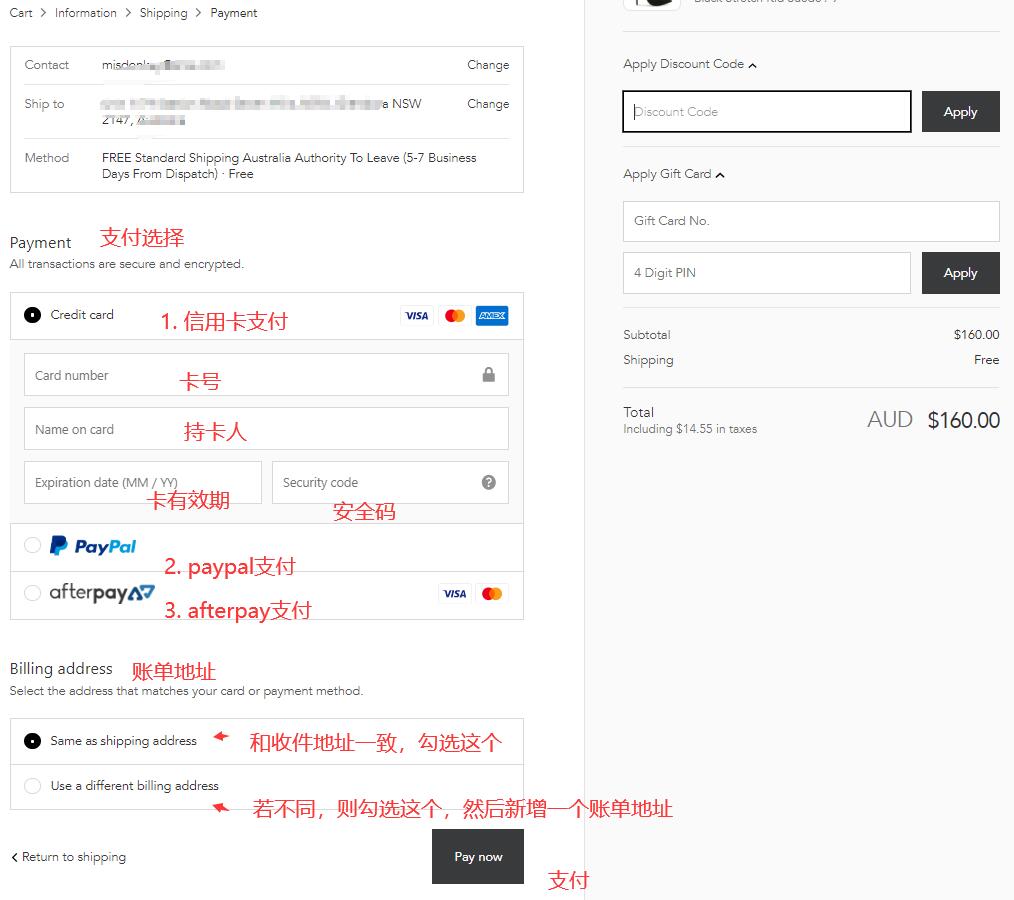Select Use a different billing address

[x=33, y=786]
